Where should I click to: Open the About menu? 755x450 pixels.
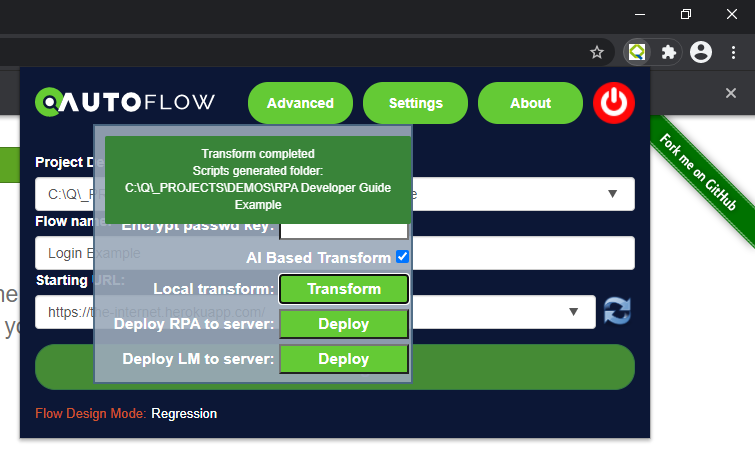click(531, 103)
